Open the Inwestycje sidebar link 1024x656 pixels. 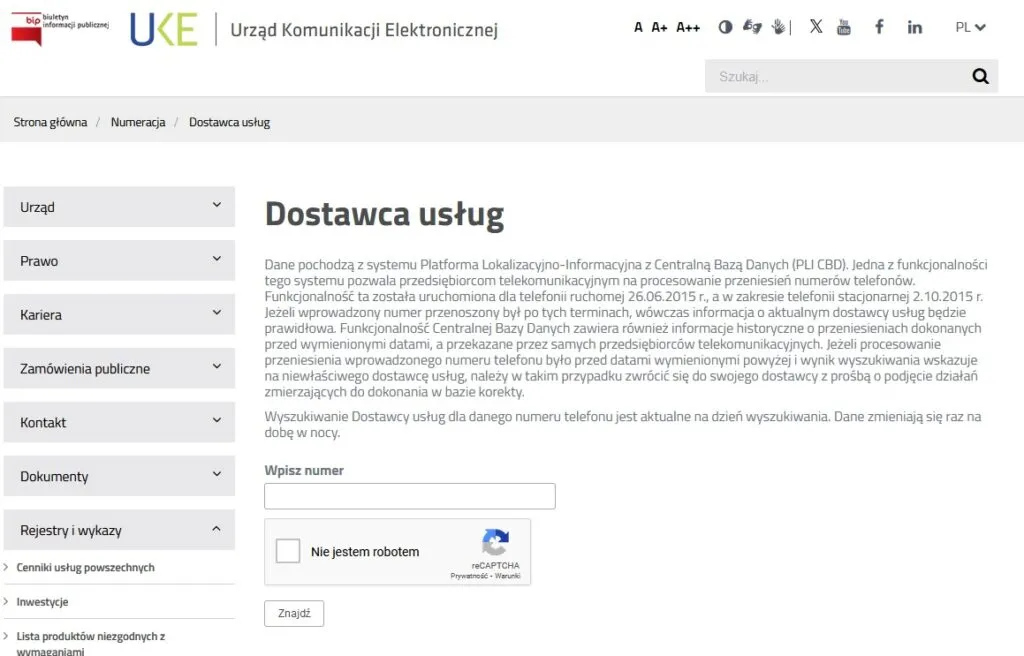click(42, 602)
